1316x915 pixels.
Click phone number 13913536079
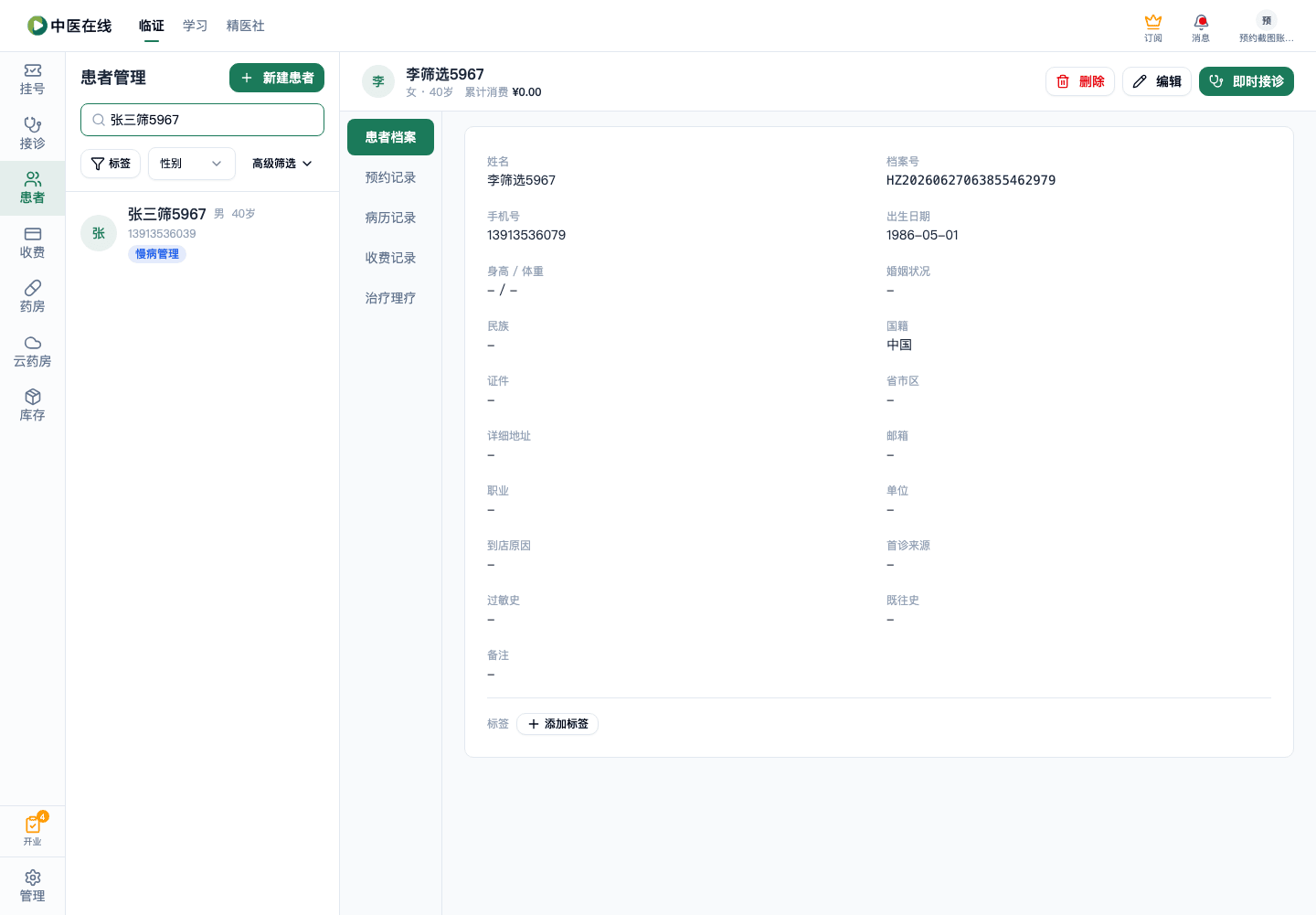tap(526, 235)
